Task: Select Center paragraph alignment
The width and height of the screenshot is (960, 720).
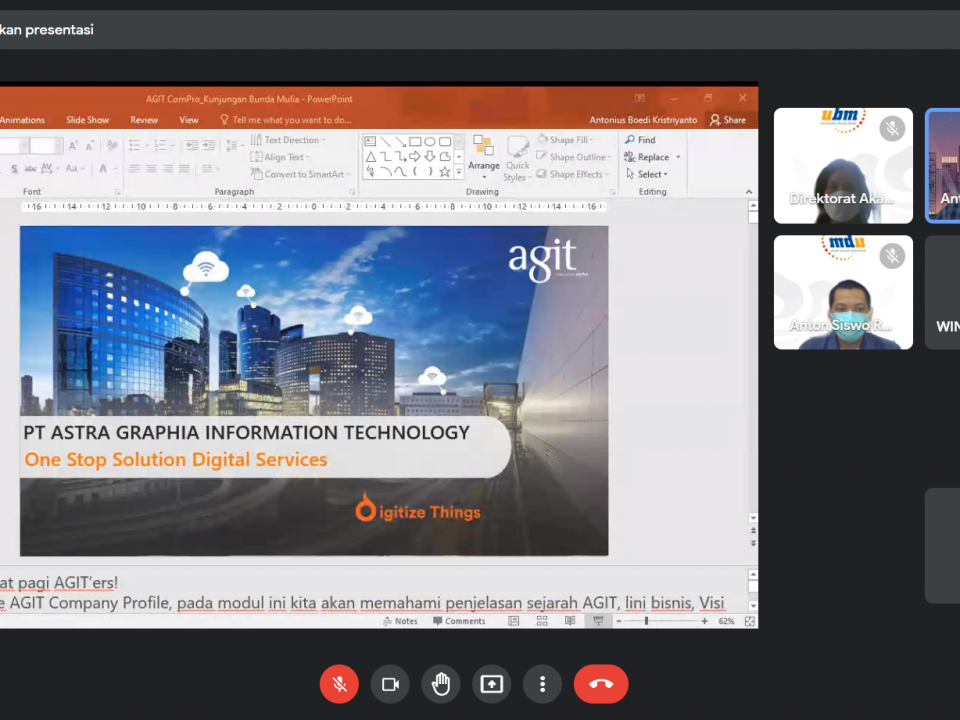Action: coord(151,168)
